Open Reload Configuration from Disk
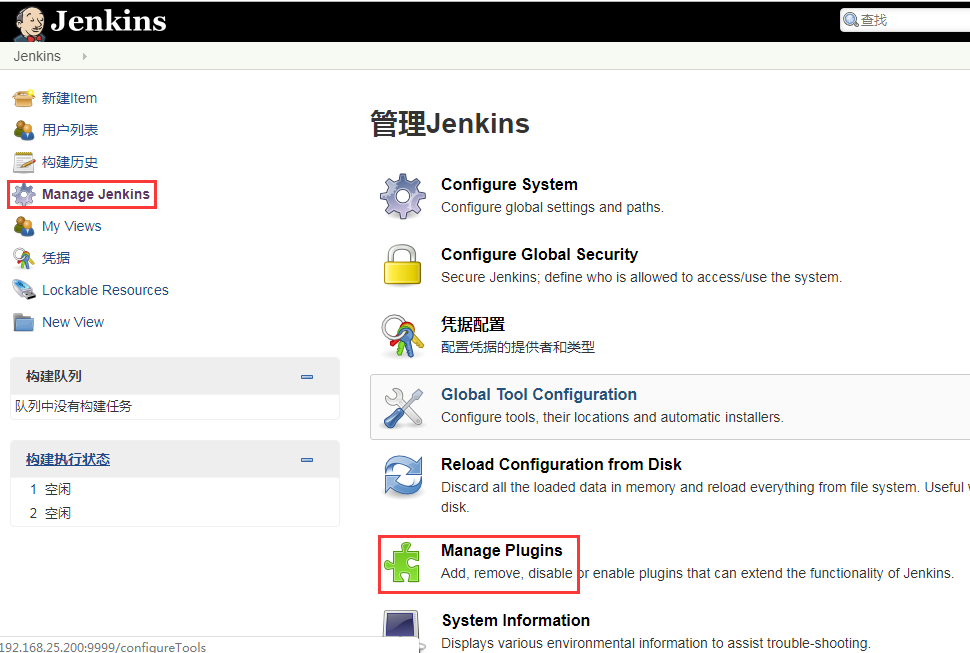 (561, 464)
